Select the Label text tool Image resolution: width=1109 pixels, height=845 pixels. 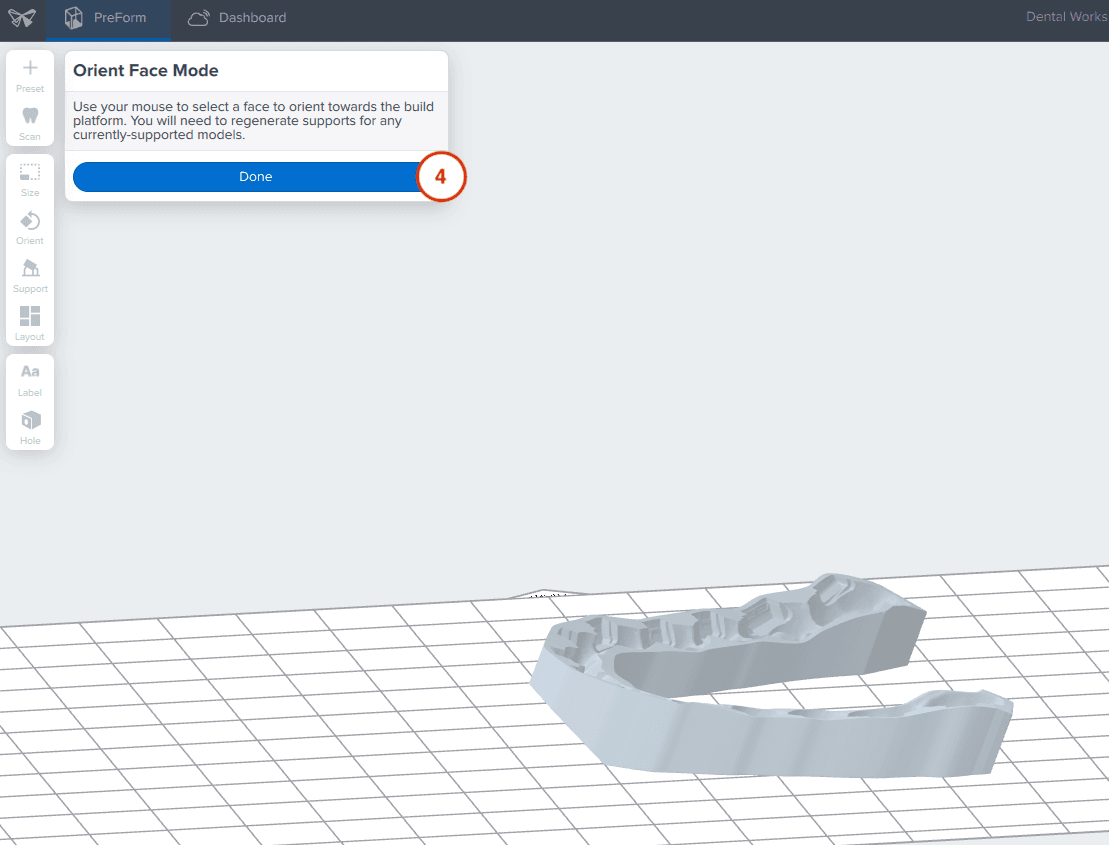(30, 375)
